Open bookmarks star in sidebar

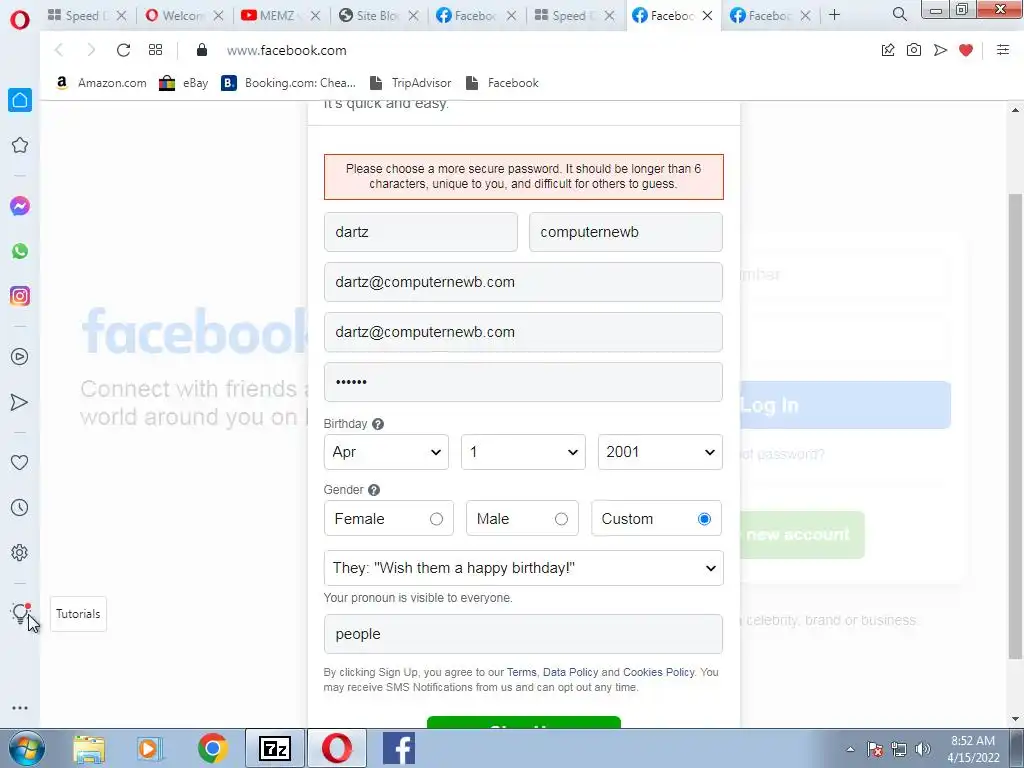(x=20, y=145)
